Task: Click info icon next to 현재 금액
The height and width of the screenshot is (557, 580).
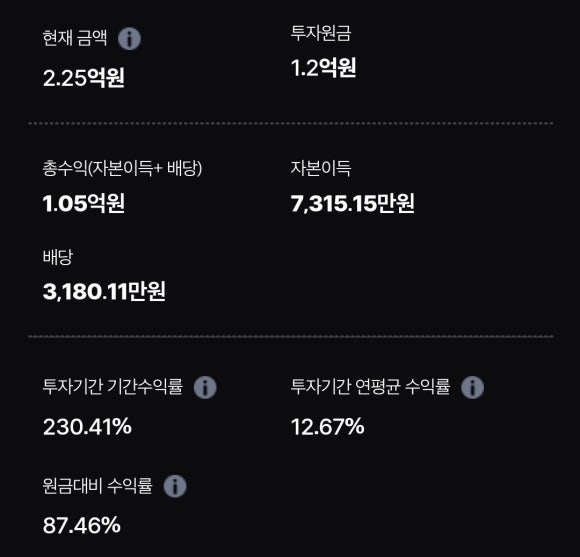Action: pyautogui.click(x=129, y=38)
